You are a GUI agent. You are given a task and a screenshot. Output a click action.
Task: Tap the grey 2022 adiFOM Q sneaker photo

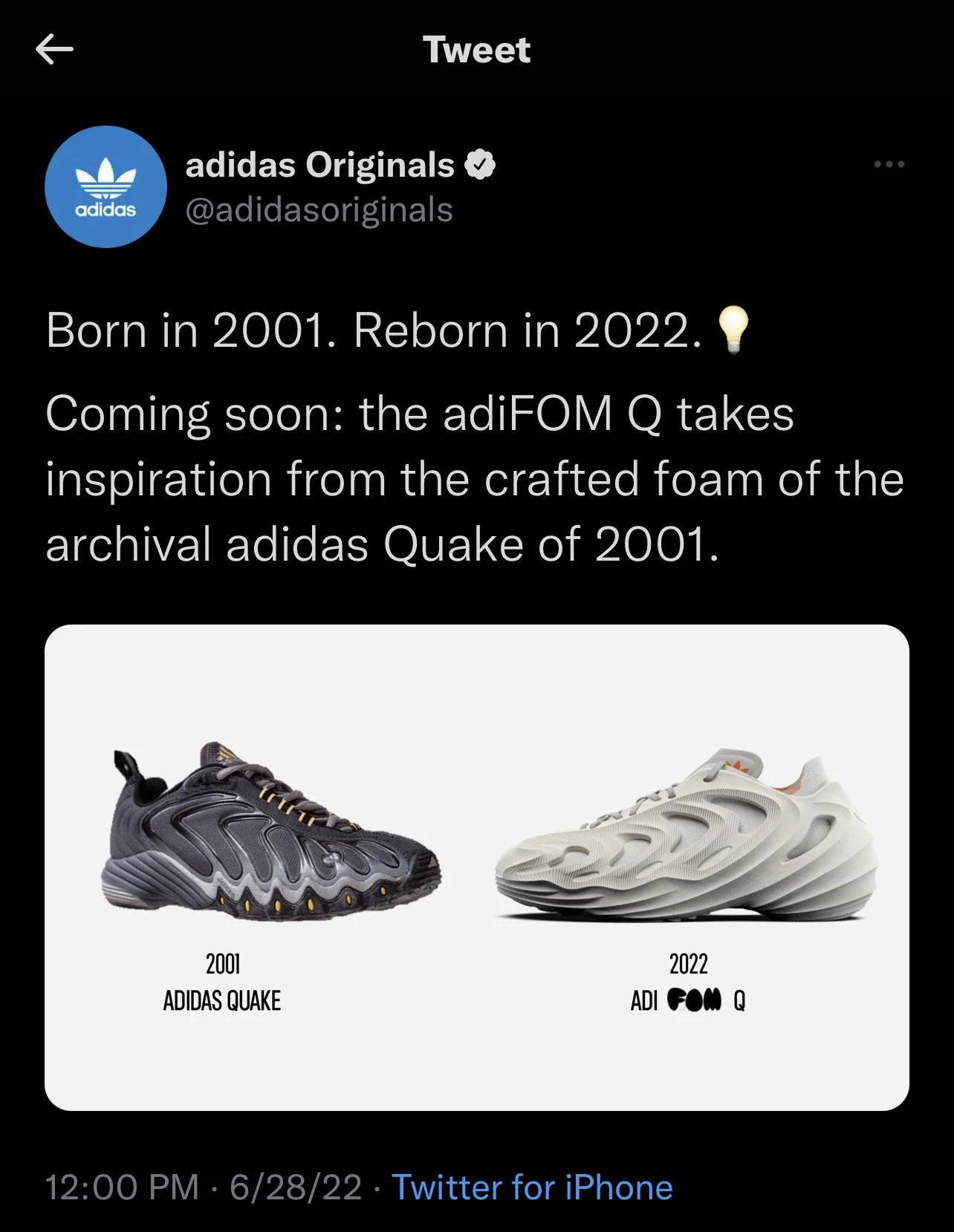[x=687, y=835]
